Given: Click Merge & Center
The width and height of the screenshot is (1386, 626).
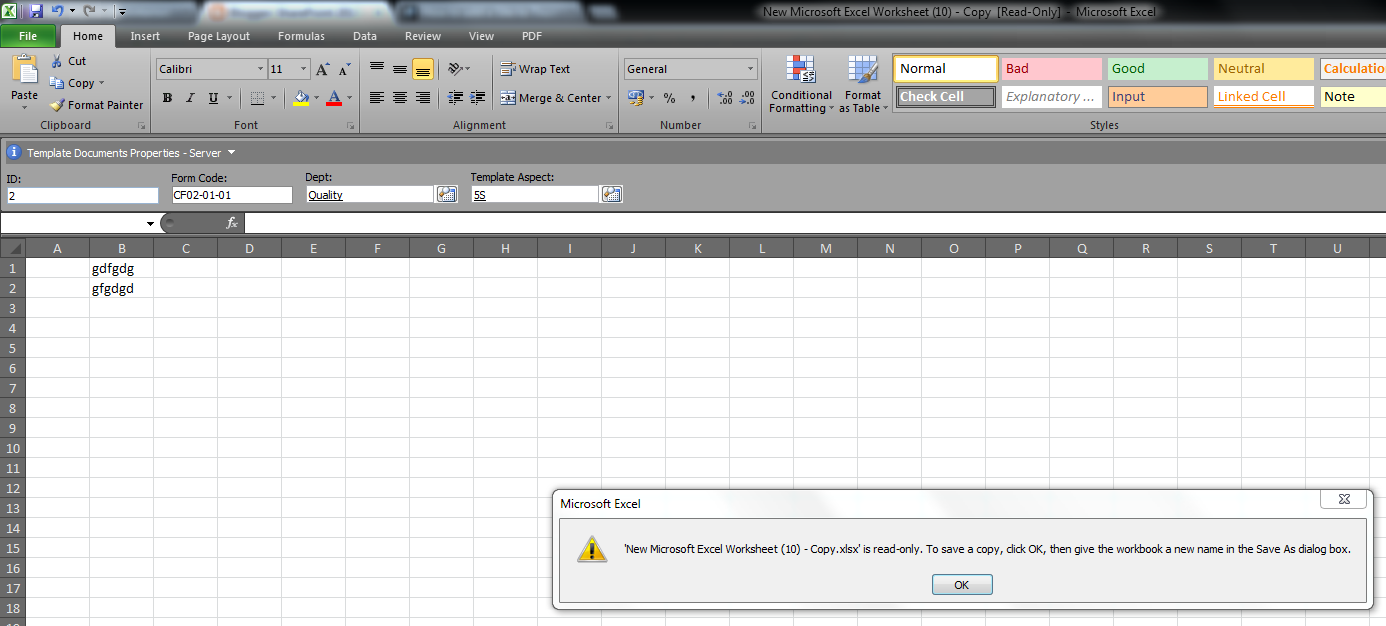Looking at the screenshot, I should click(551, 98).
